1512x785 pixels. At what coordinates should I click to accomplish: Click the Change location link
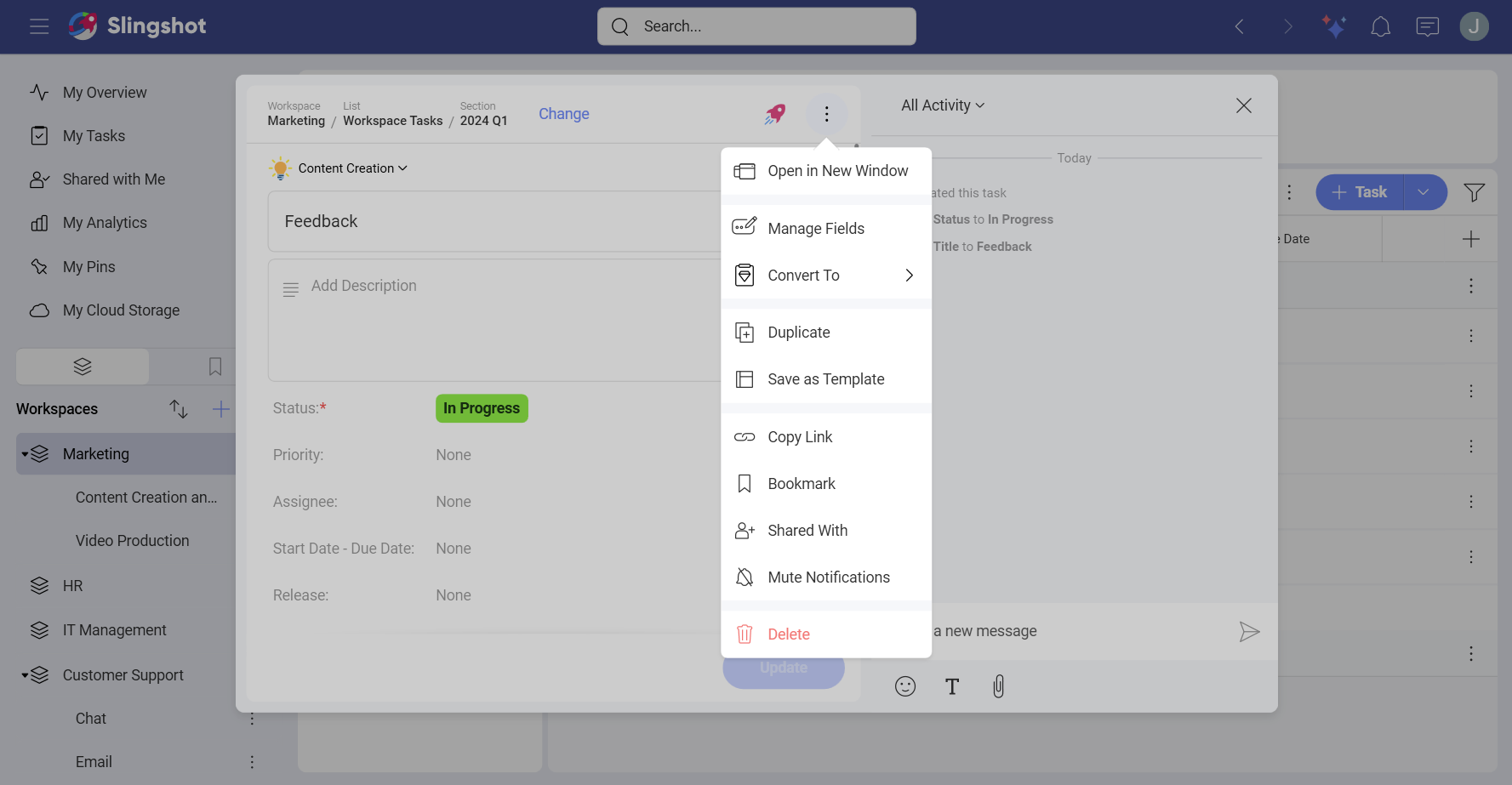563,114
